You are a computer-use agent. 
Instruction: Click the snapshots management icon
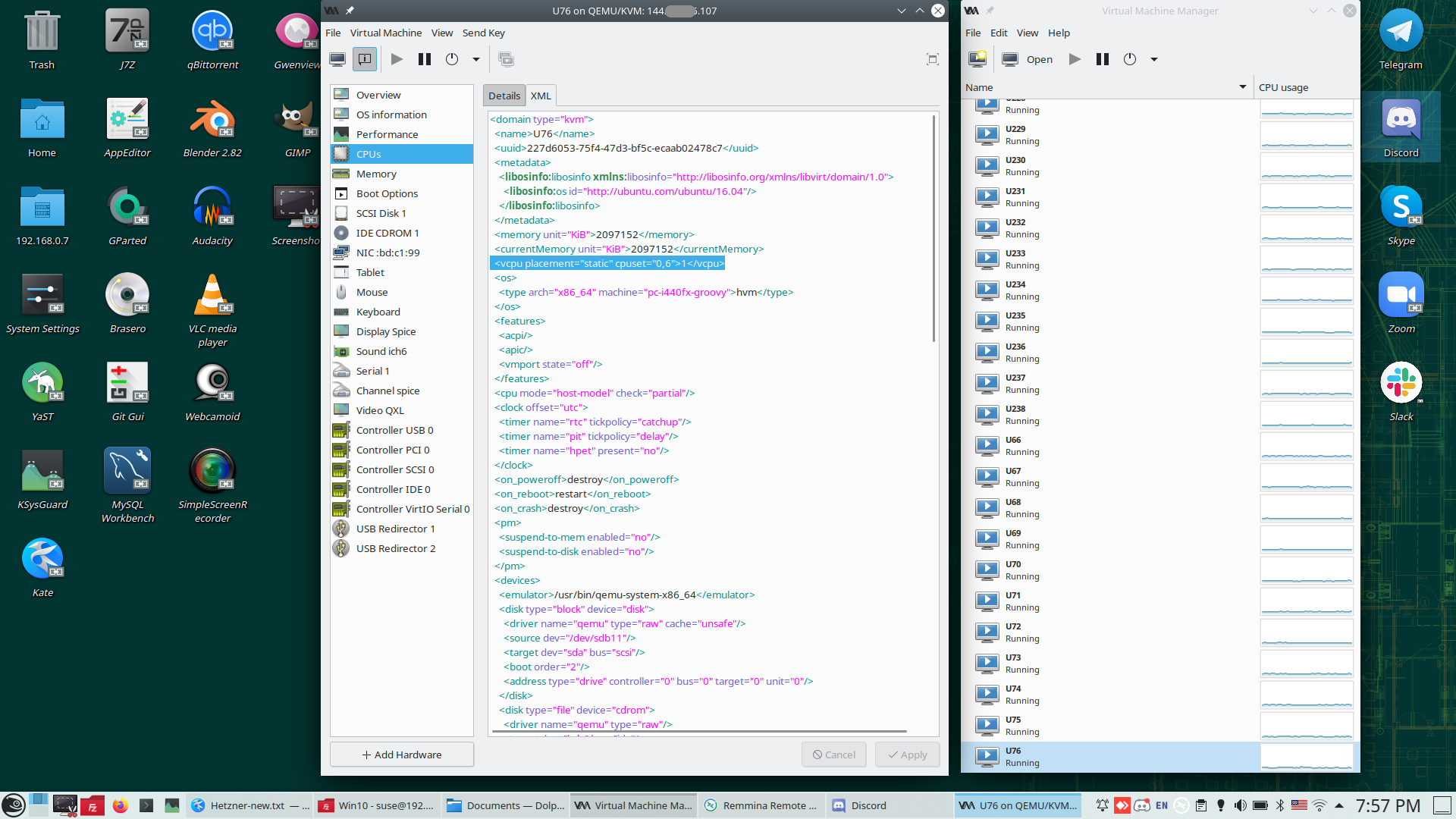(x=506, y=59)
